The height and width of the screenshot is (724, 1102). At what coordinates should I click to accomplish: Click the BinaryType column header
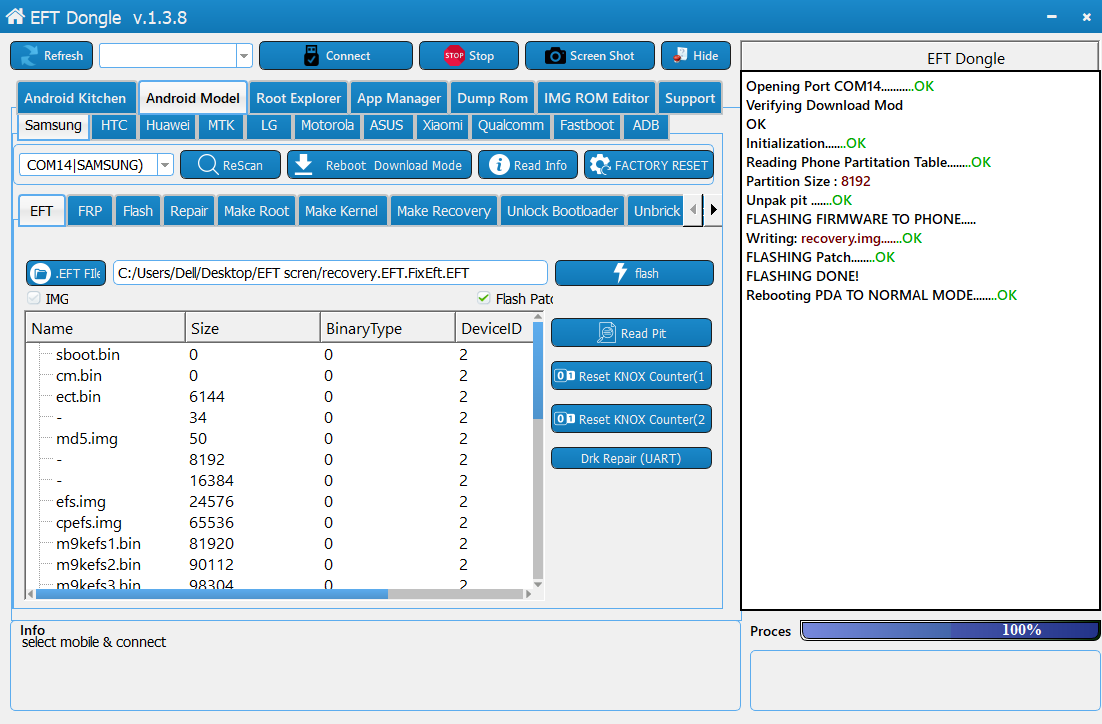(388, 328)
